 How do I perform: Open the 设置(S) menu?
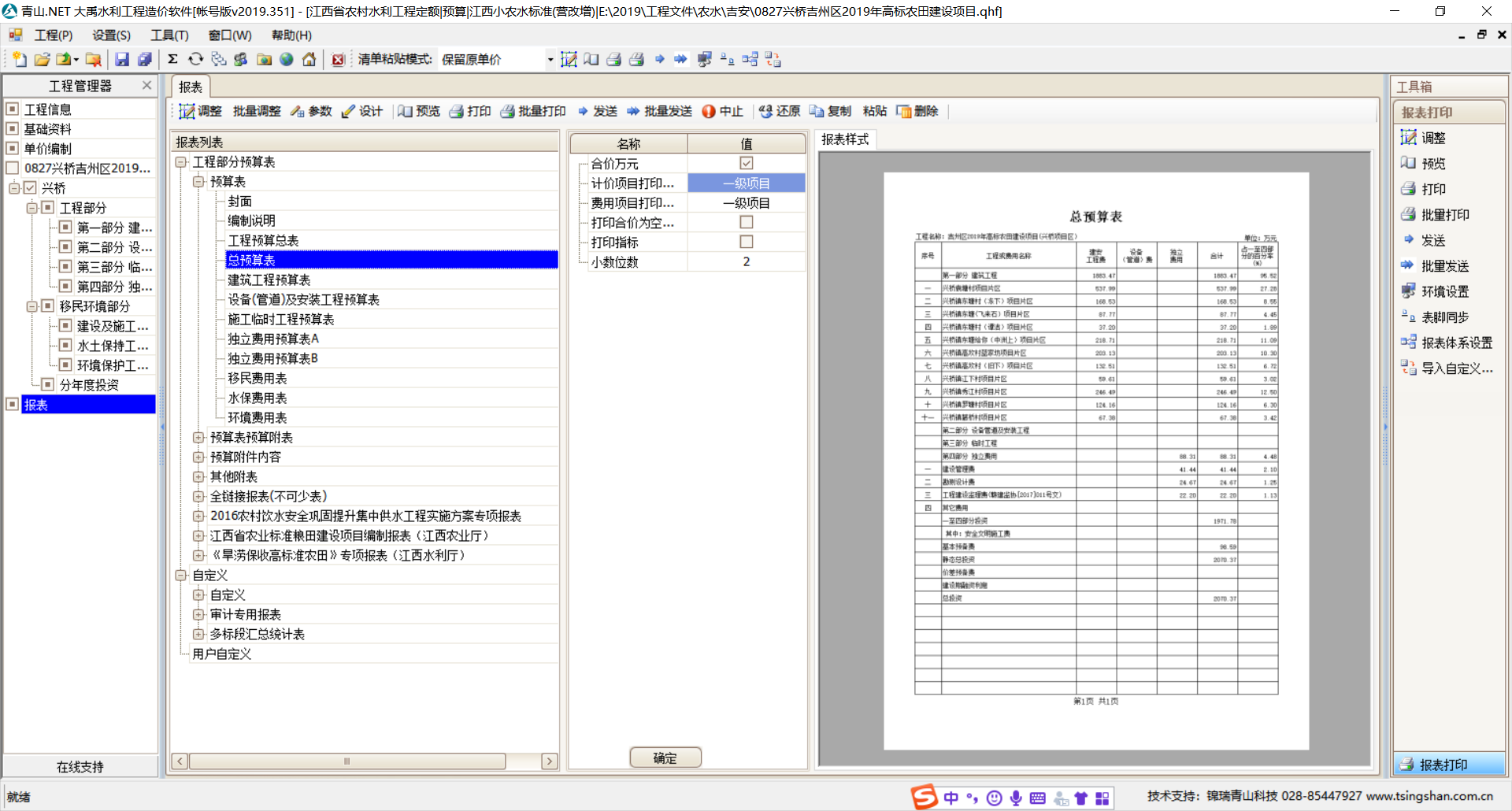111,35
